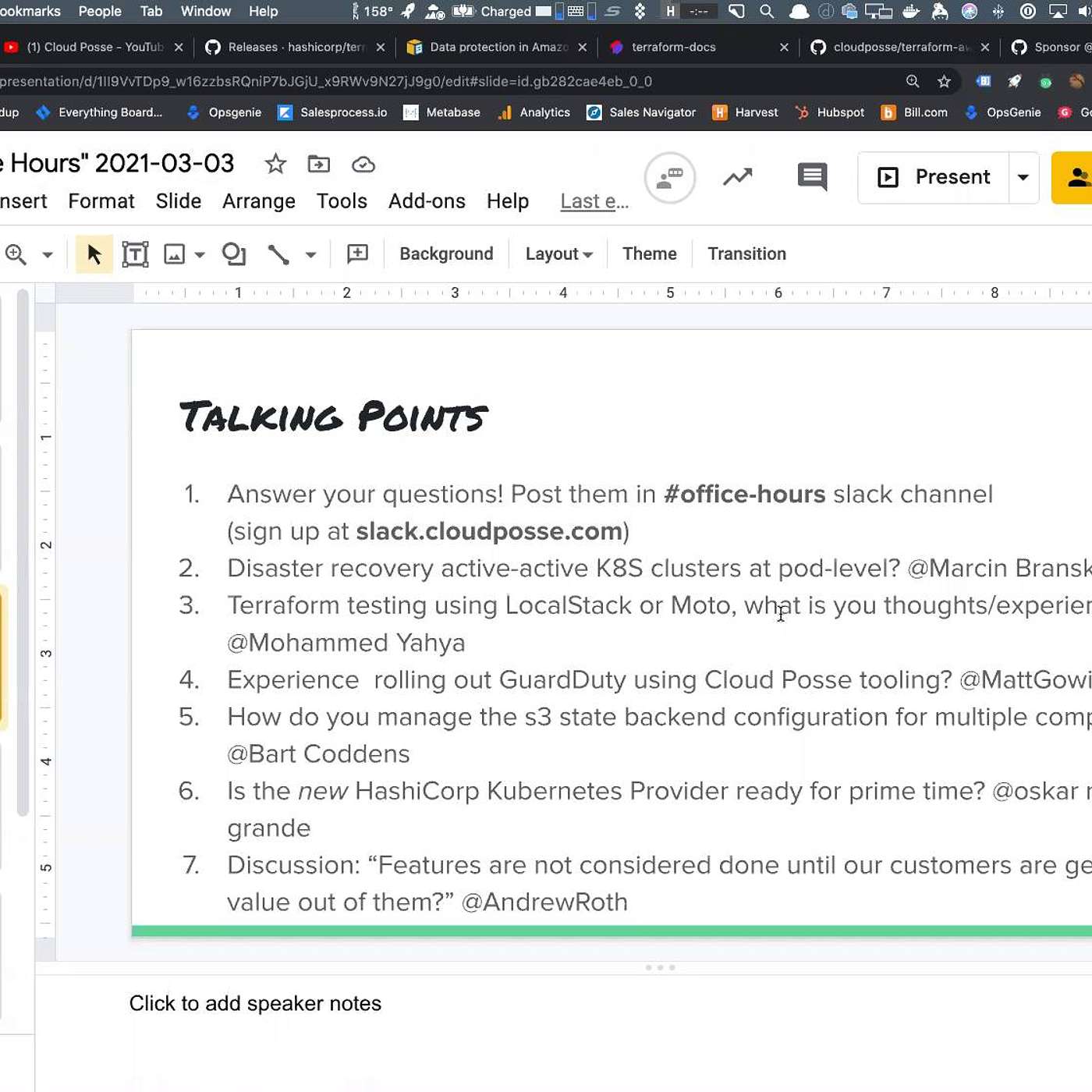This screenshot has height=1092, width=1092.
Task: Expand the zoom level dropdown
Action: [x=48, y=255]
